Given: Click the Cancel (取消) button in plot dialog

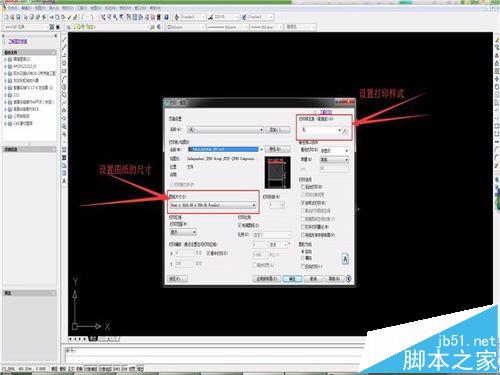Looking at the screenshot, I should (x=313, y=278).
